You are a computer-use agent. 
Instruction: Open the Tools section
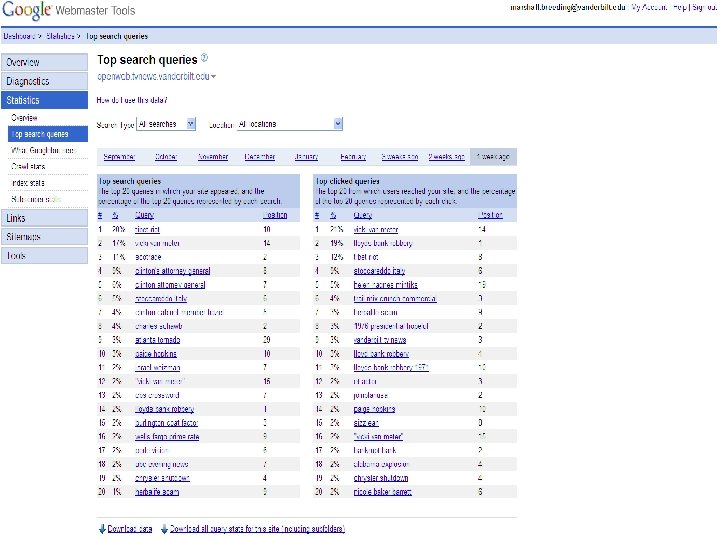(x=44, y=256)
